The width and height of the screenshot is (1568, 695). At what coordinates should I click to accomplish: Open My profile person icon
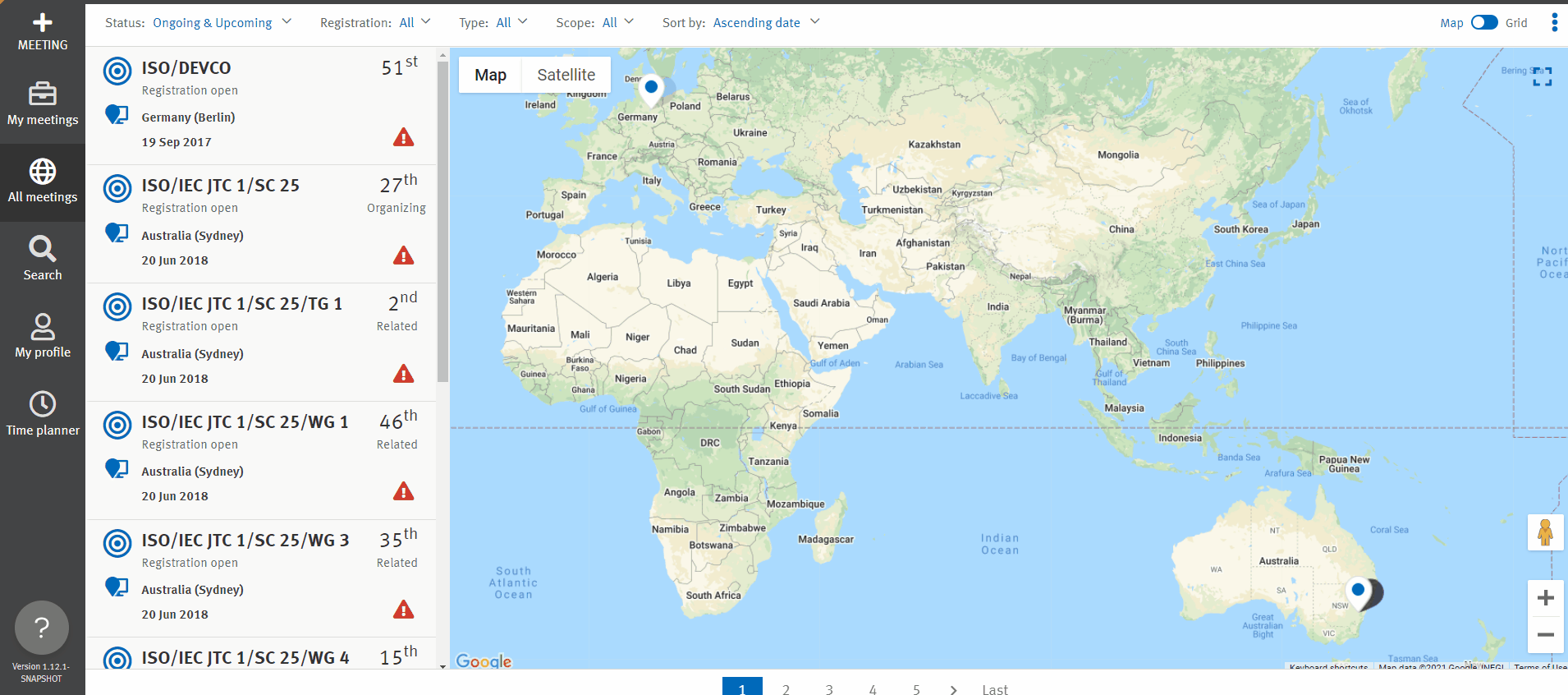click(x=43, y=327)
